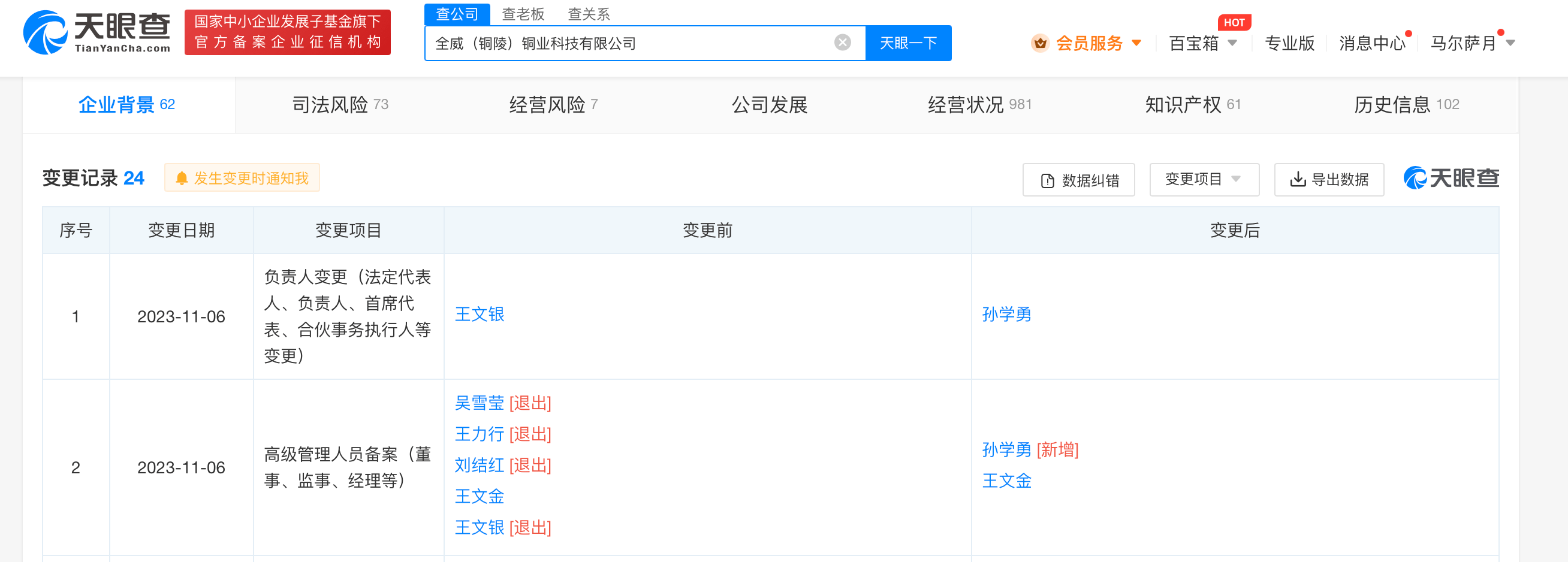Click the export data download icon

pos(1298,179)
